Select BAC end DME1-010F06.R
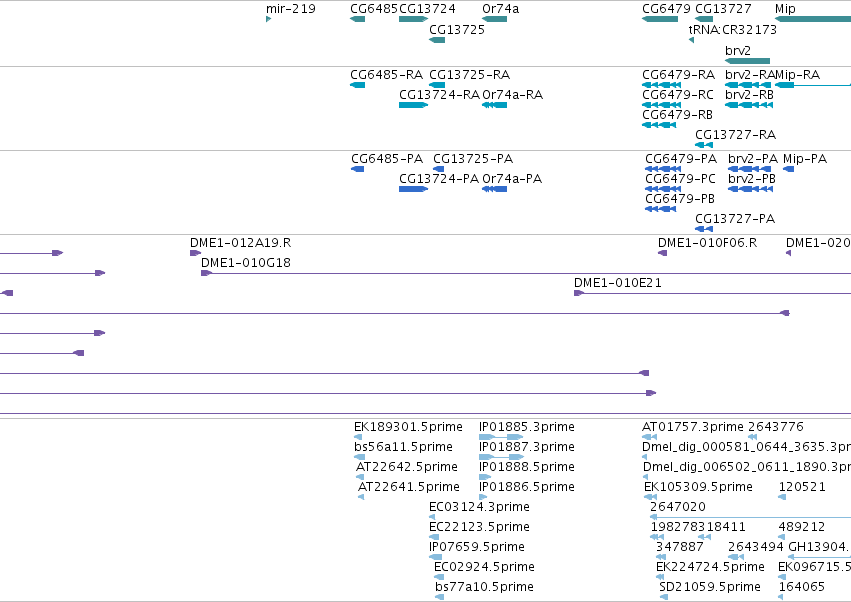 click(707, 243)
